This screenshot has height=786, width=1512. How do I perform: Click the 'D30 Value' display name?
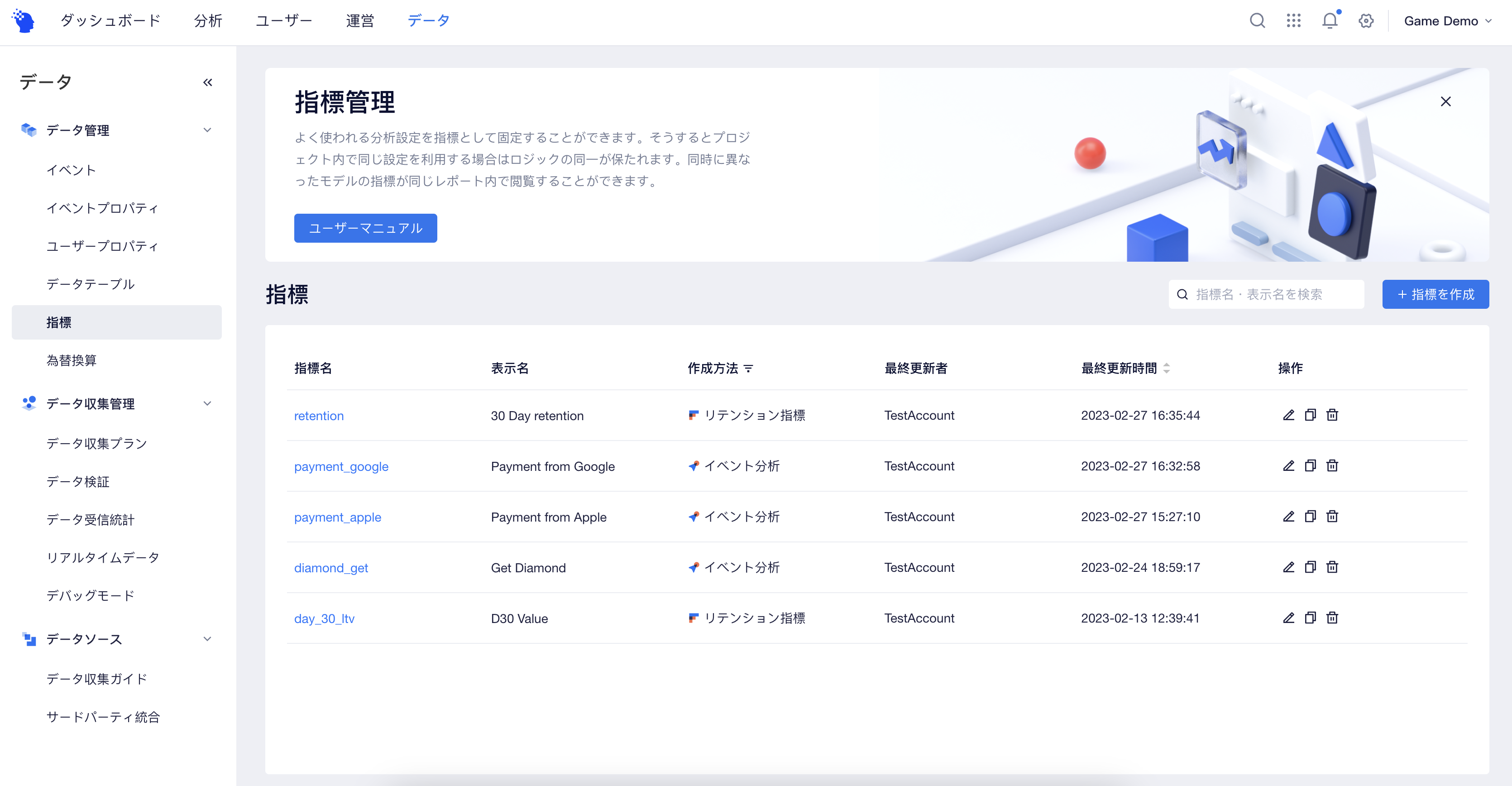pyautogui.click(x=519, y=619)
